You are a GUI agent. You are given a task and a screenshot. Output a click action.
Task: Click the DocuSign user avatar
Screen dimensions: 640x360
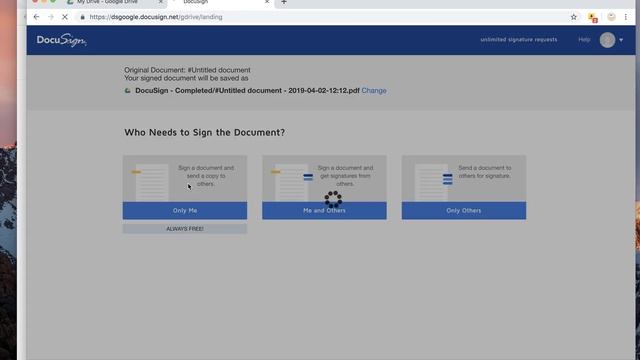(x=607, y=40)
